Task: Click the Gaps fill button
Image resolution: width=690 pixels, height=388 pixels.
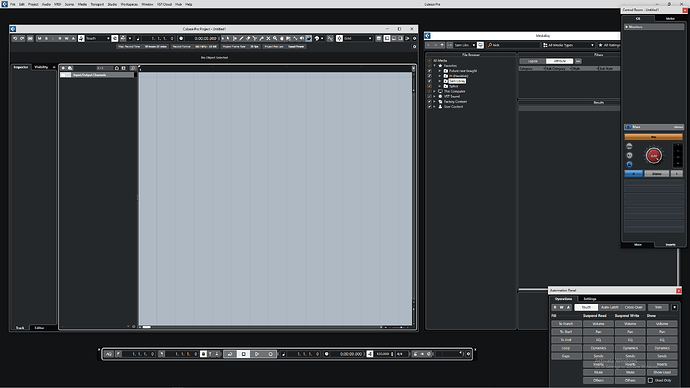Action: [x=566, y=356]
